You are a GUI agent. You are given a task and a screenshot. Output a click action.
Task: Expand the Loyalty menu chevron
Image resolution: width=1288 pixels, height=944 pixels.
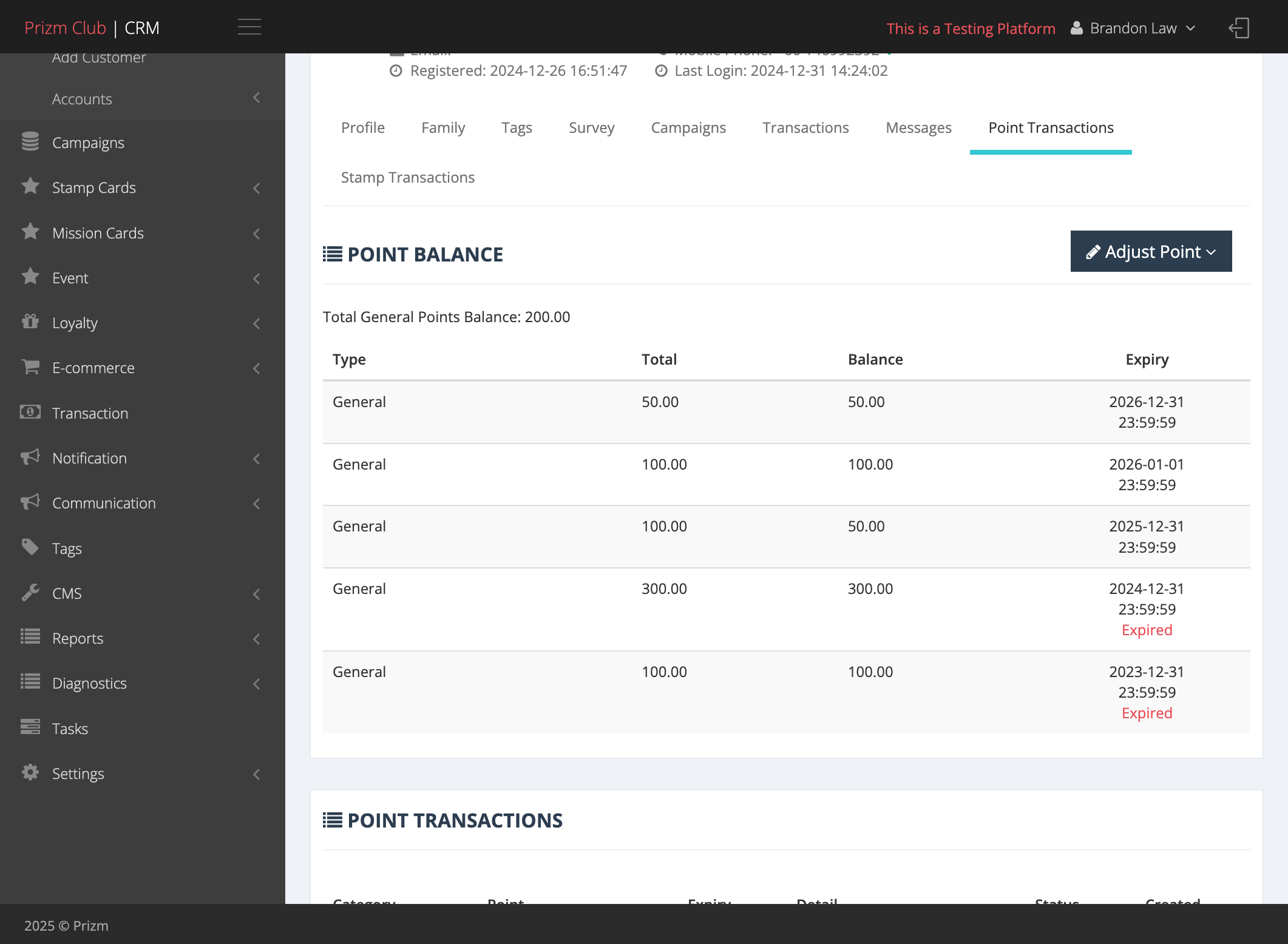(x=257, y=323)
